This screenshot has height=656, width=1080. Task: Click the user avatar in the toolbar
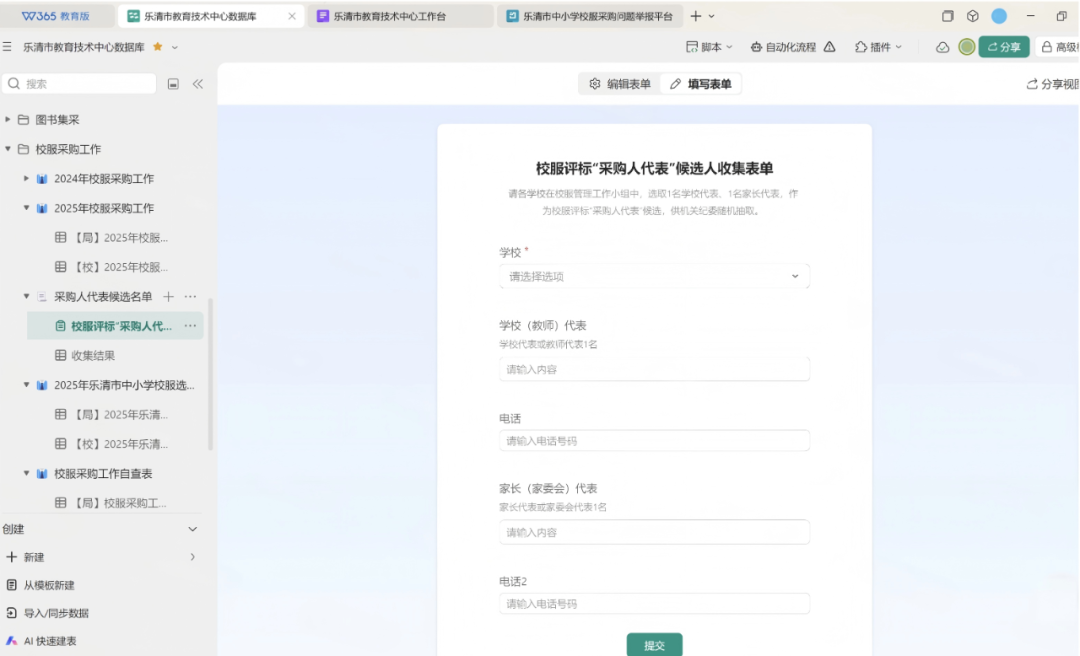pos(967,46)
